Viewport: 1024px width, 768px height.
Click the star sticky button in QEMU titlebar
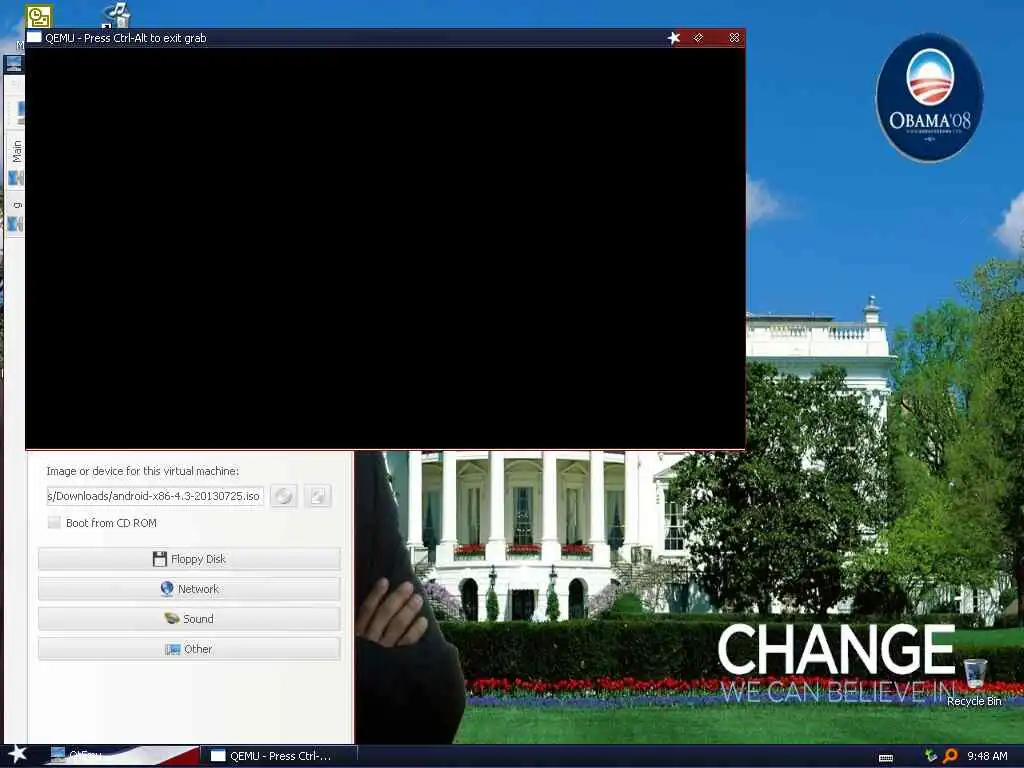[x=674, y=38]
